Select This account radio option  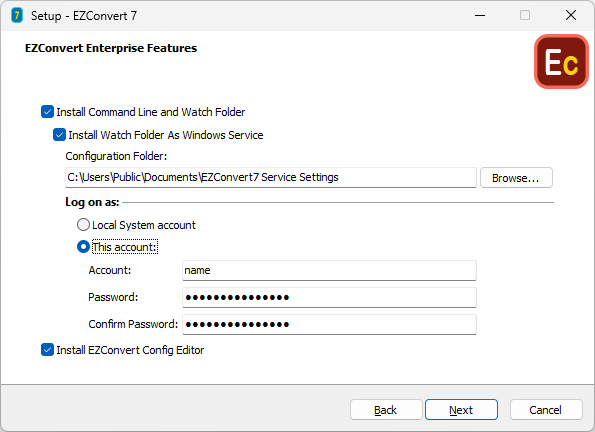83,247
